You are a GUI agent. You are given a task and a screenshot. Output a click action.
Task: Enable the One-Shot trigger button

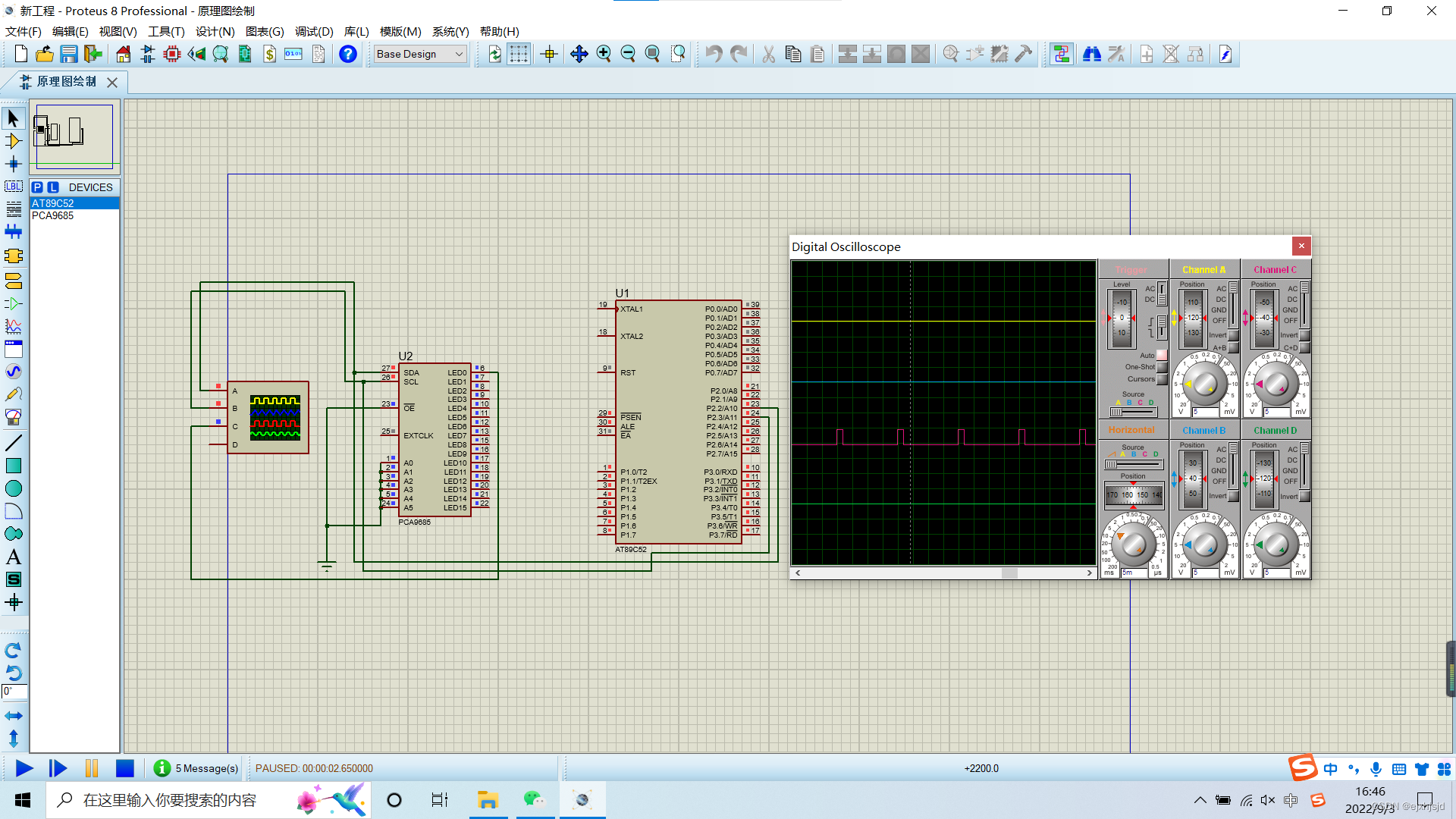[x=1162, y=367]
